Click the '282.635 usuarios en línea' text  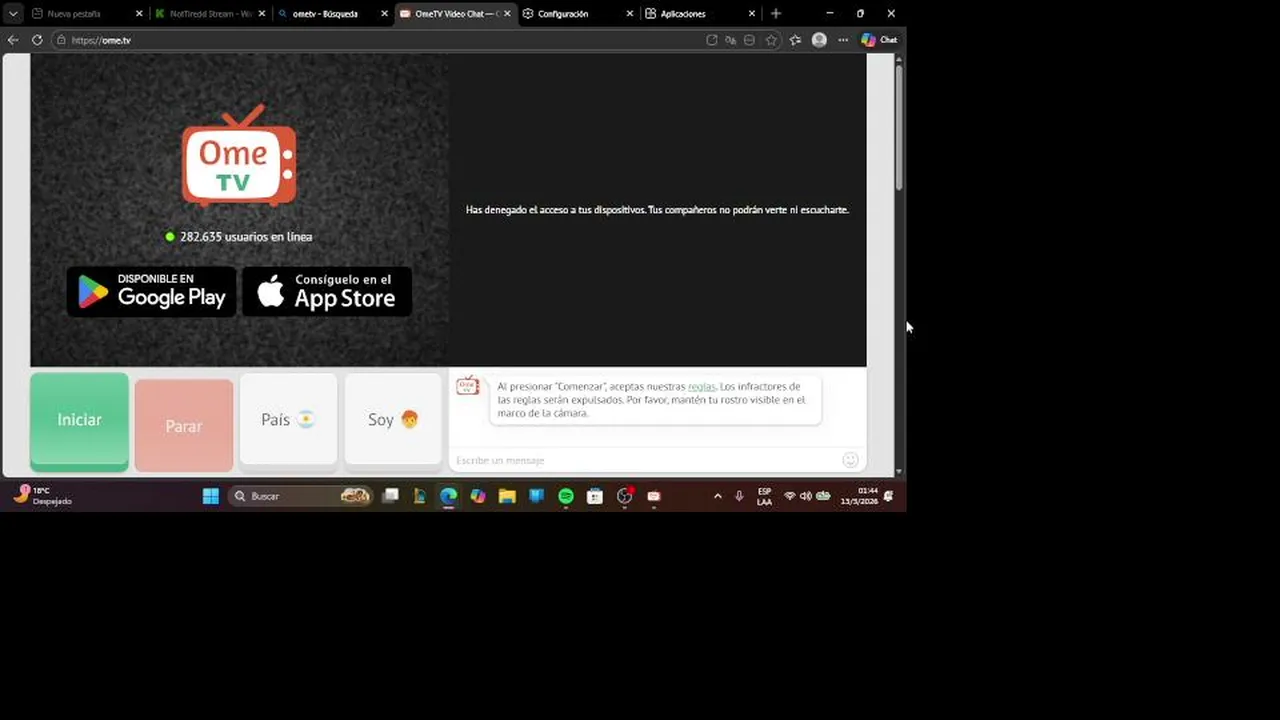pos(246,237)
